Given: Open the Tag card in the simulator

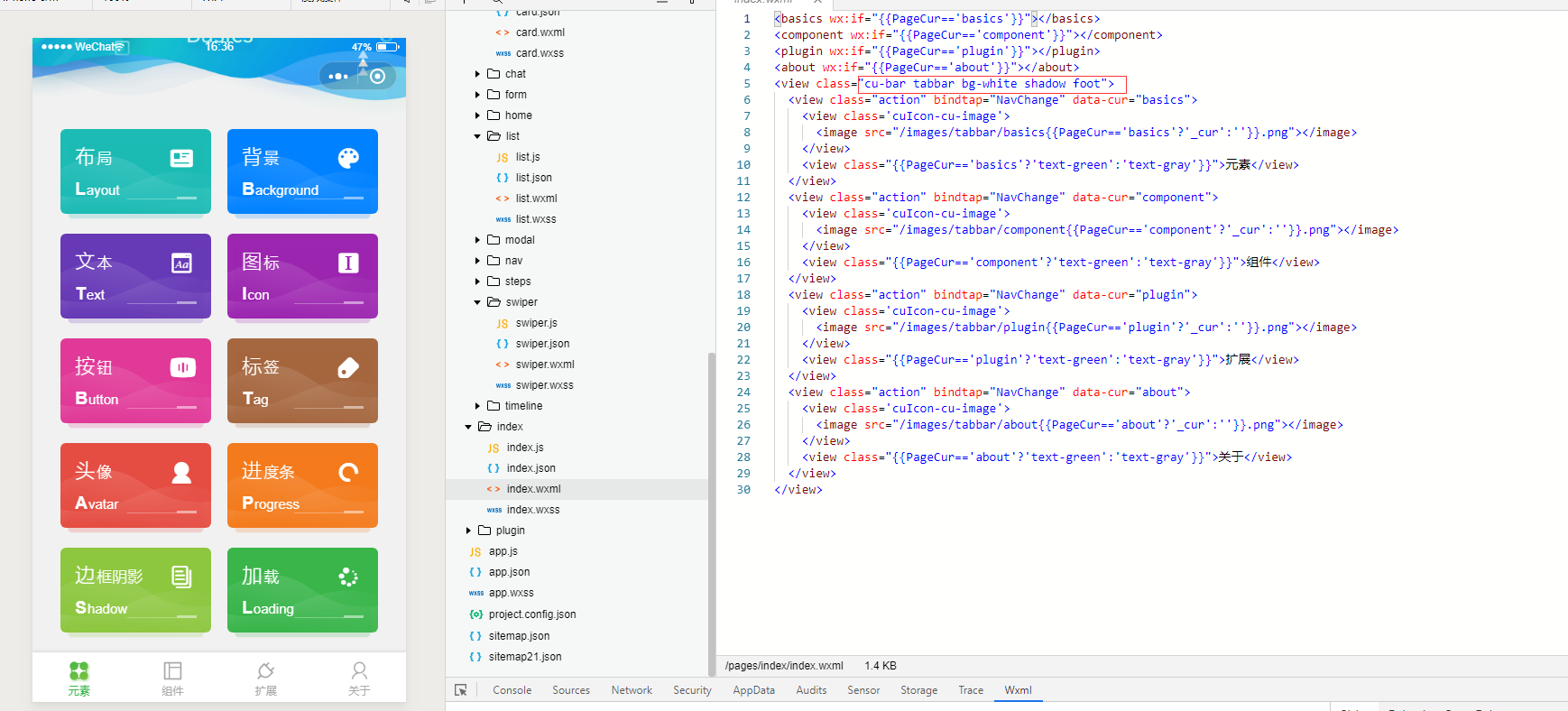Looking at the screenshot, I should pyautogui.click(x=302, y=381).
